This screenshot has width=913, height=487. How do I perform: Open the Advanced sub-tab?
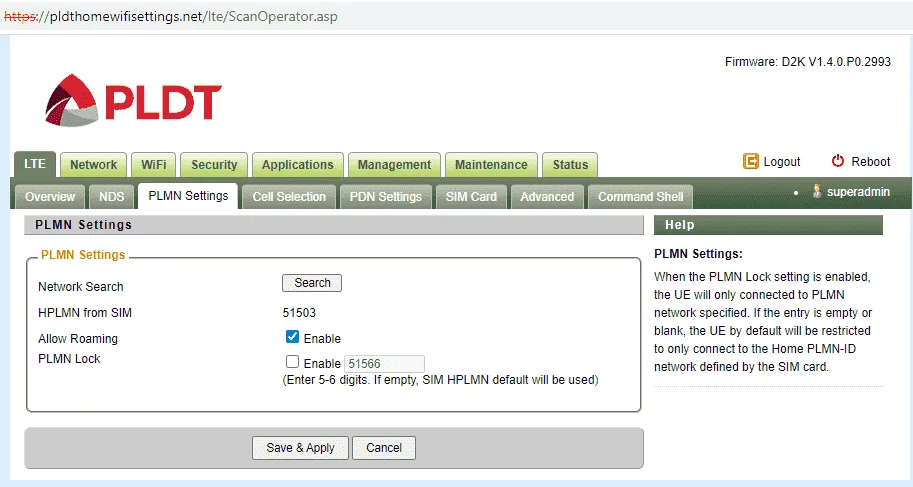[547, 197]
